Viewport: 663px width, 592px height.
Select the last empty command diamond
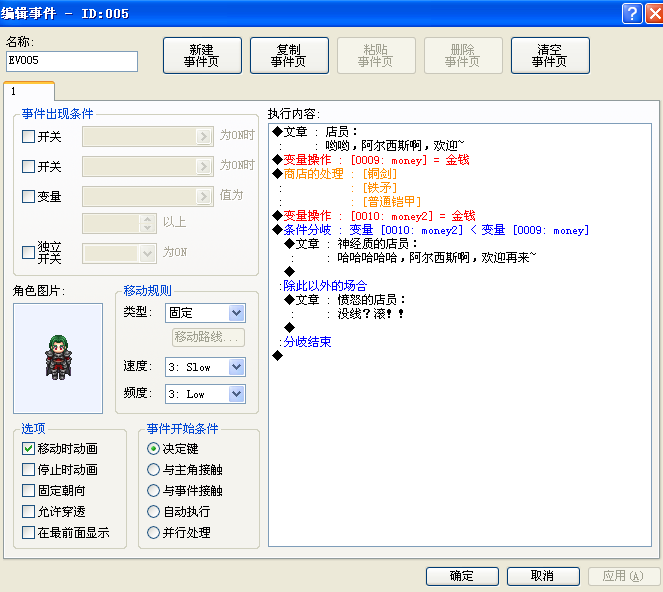[277, 356]
